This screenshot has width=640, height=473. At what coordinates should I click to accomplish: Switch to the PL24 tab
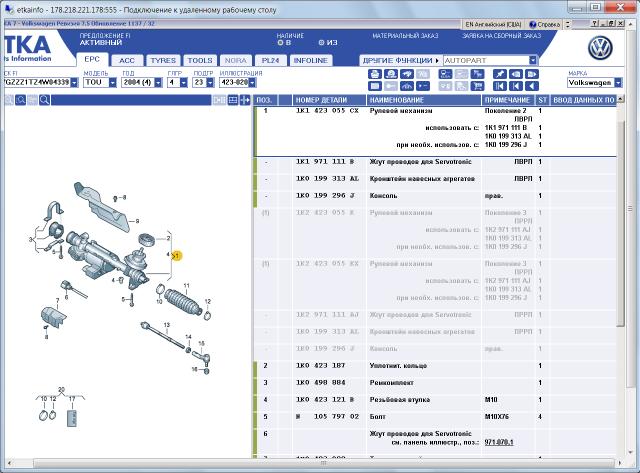pos(271,60)
